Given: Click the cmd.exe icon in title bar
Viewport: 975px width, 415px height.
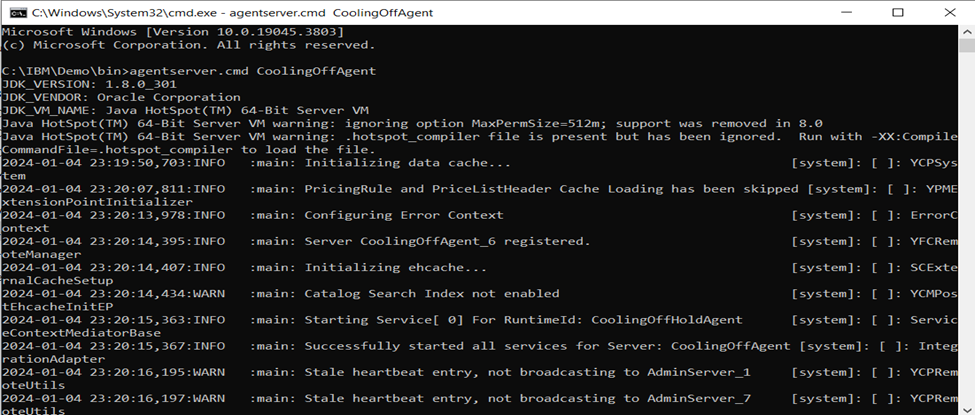Looking at the screenshot, I should [x=14, y=12].
